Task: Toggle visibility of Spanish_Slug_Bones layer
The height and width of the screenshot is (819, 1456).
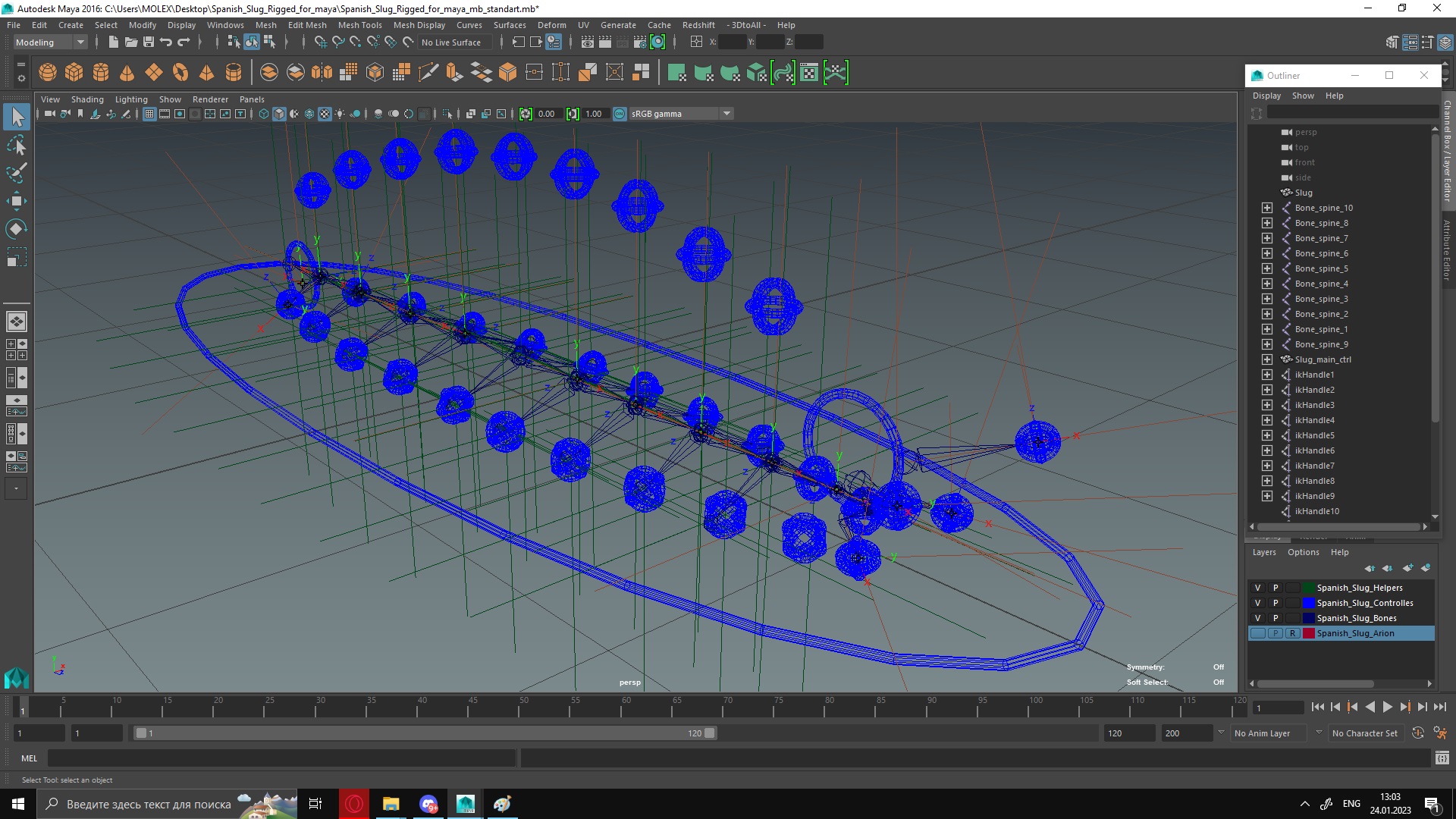Action: (1258, 619)
